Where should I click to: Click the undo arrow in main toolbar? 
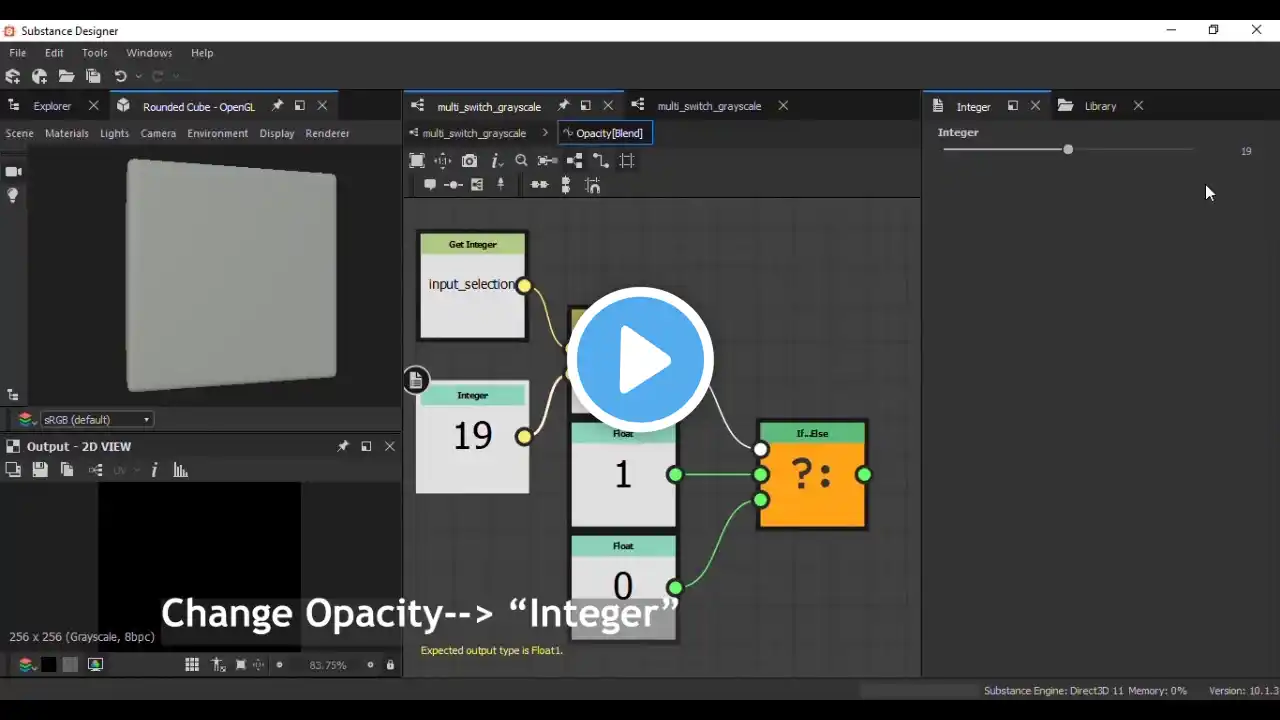pyautogui.click(x=120, y=77)
